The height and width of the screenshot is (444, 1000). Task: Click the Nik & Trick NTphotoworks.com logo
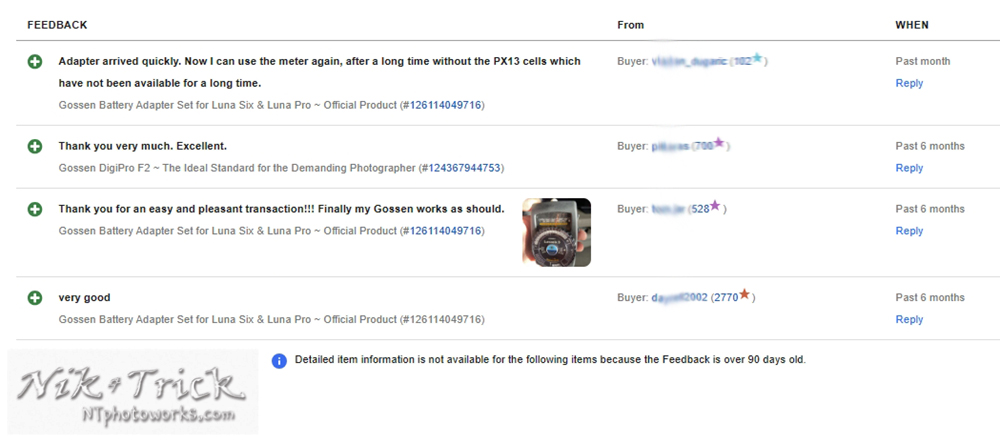click(x=133, y=393)
